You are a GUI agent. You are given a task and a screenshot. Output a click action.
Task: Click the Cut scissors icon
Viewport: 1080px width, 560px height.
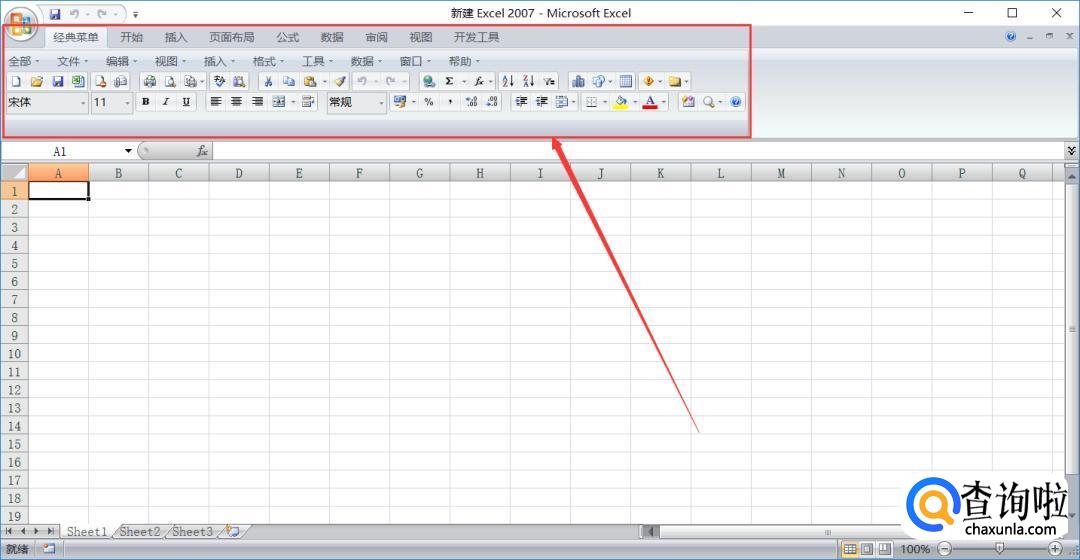[x=269, y=81]
